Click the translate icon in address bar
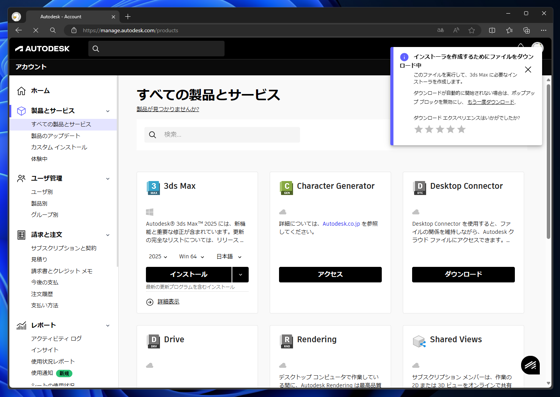The width and height of the screenshot is (560, 397). [x=441, y=30]
